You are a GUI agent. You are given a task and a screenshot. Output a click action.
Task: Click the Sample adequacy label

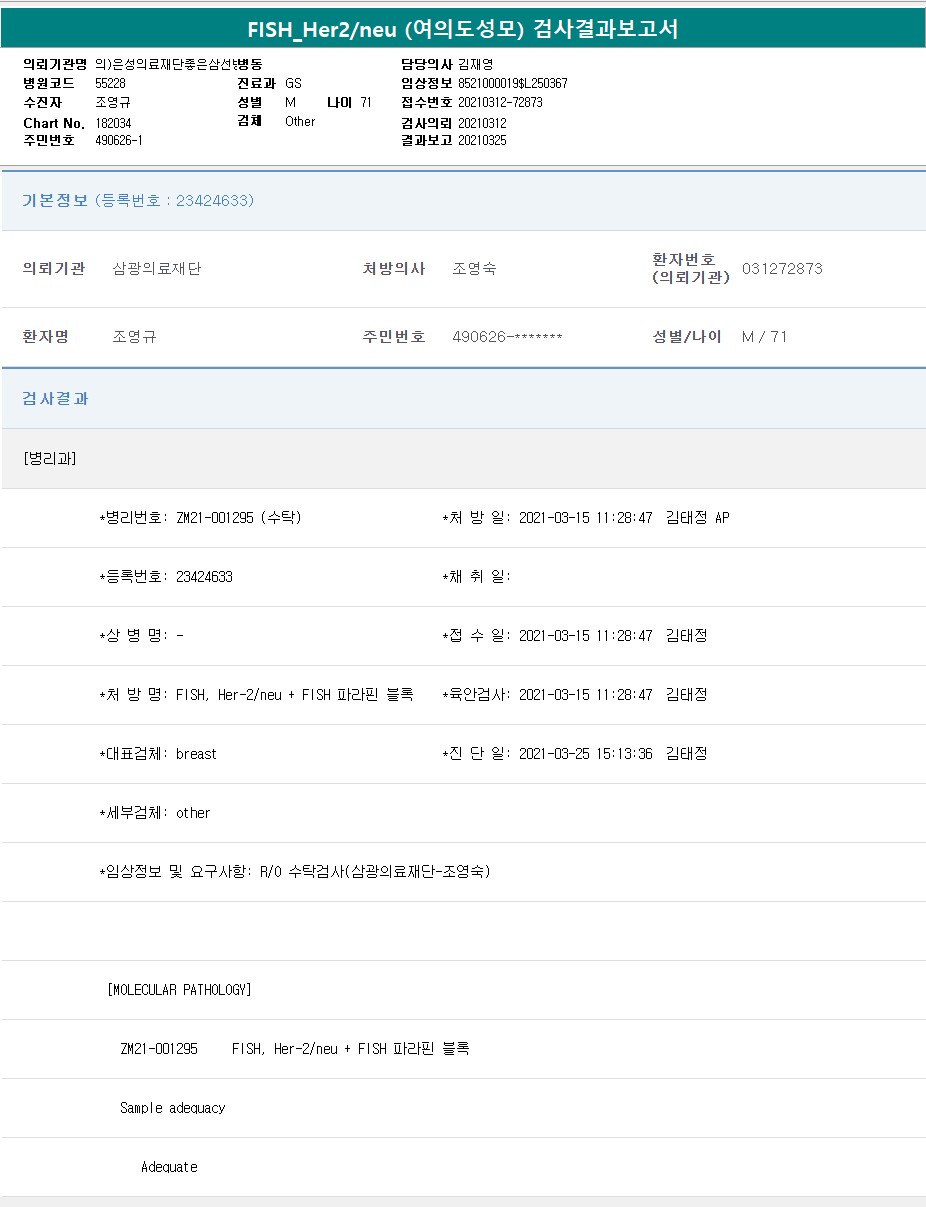pos(172,1108)
